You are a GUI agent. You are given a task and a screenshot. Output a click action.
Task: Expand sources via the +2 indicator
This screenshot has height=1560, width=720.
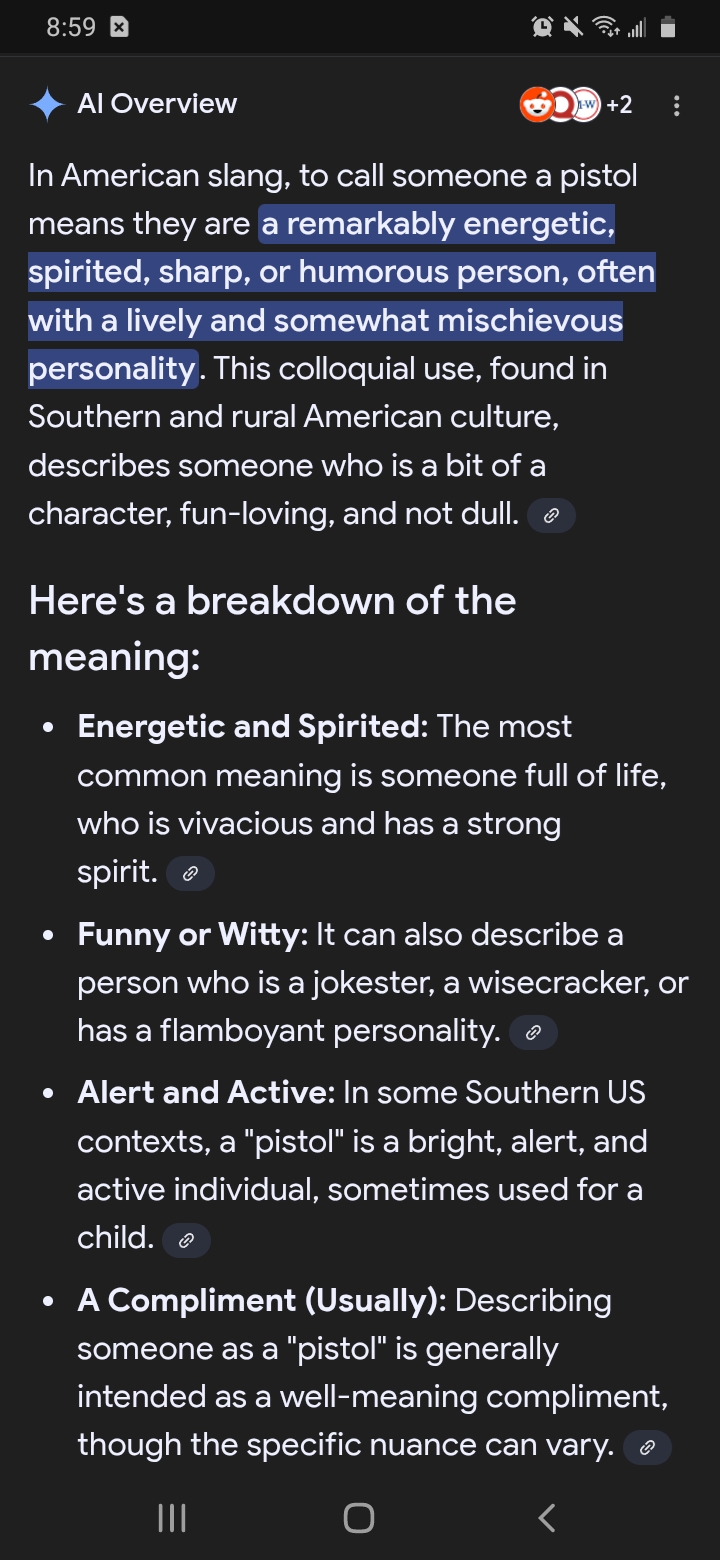(619, 105)
